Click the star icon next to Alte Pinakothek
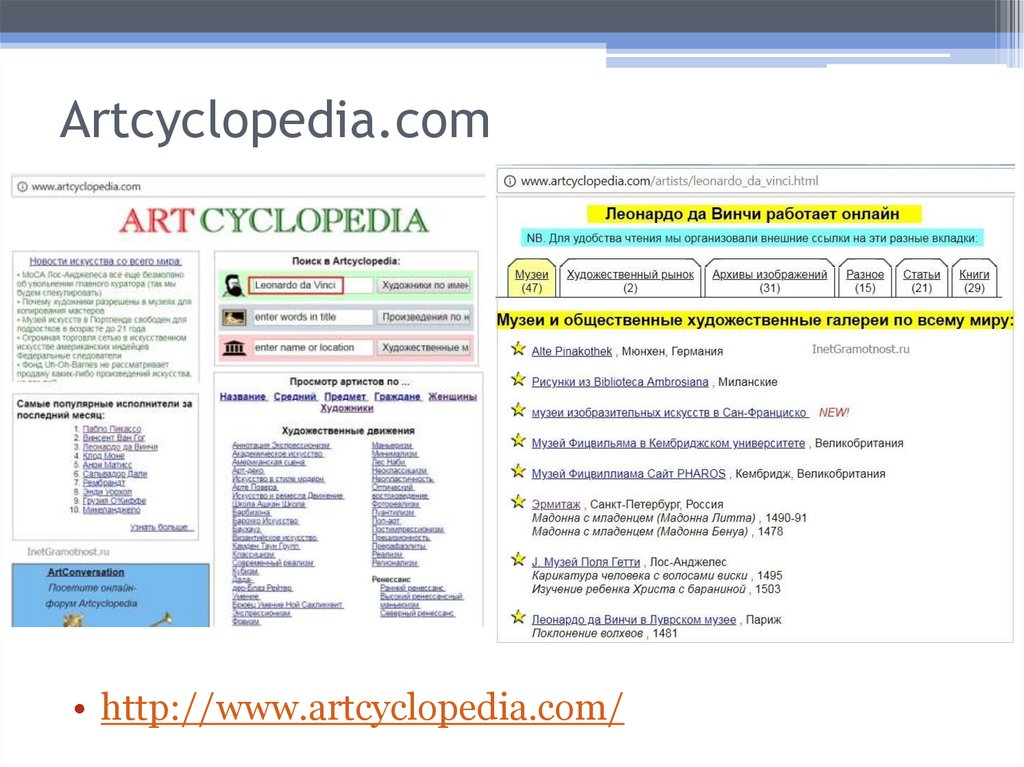This screenshot has width=1024, height=767. (518, 348)
